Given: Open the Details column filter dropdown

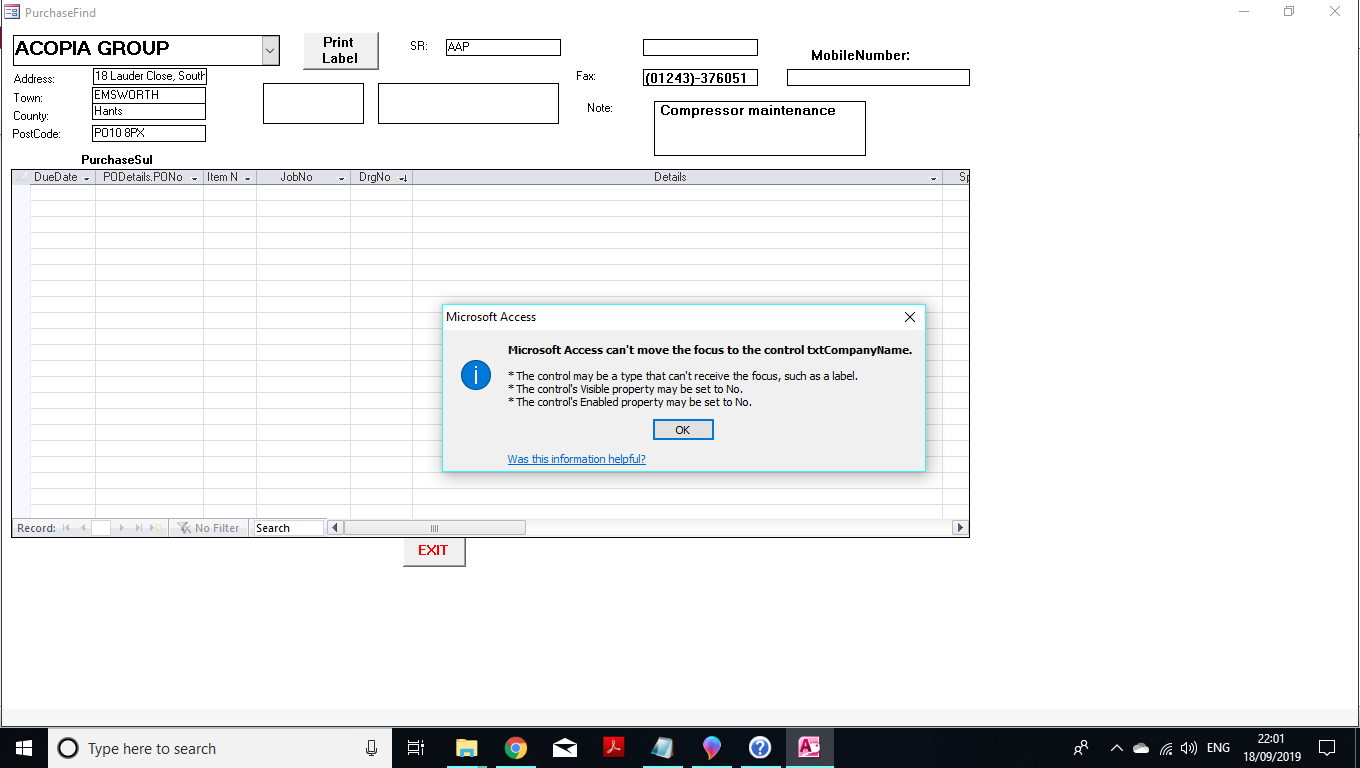Looking at the screenshot, I should pos(934,178).
